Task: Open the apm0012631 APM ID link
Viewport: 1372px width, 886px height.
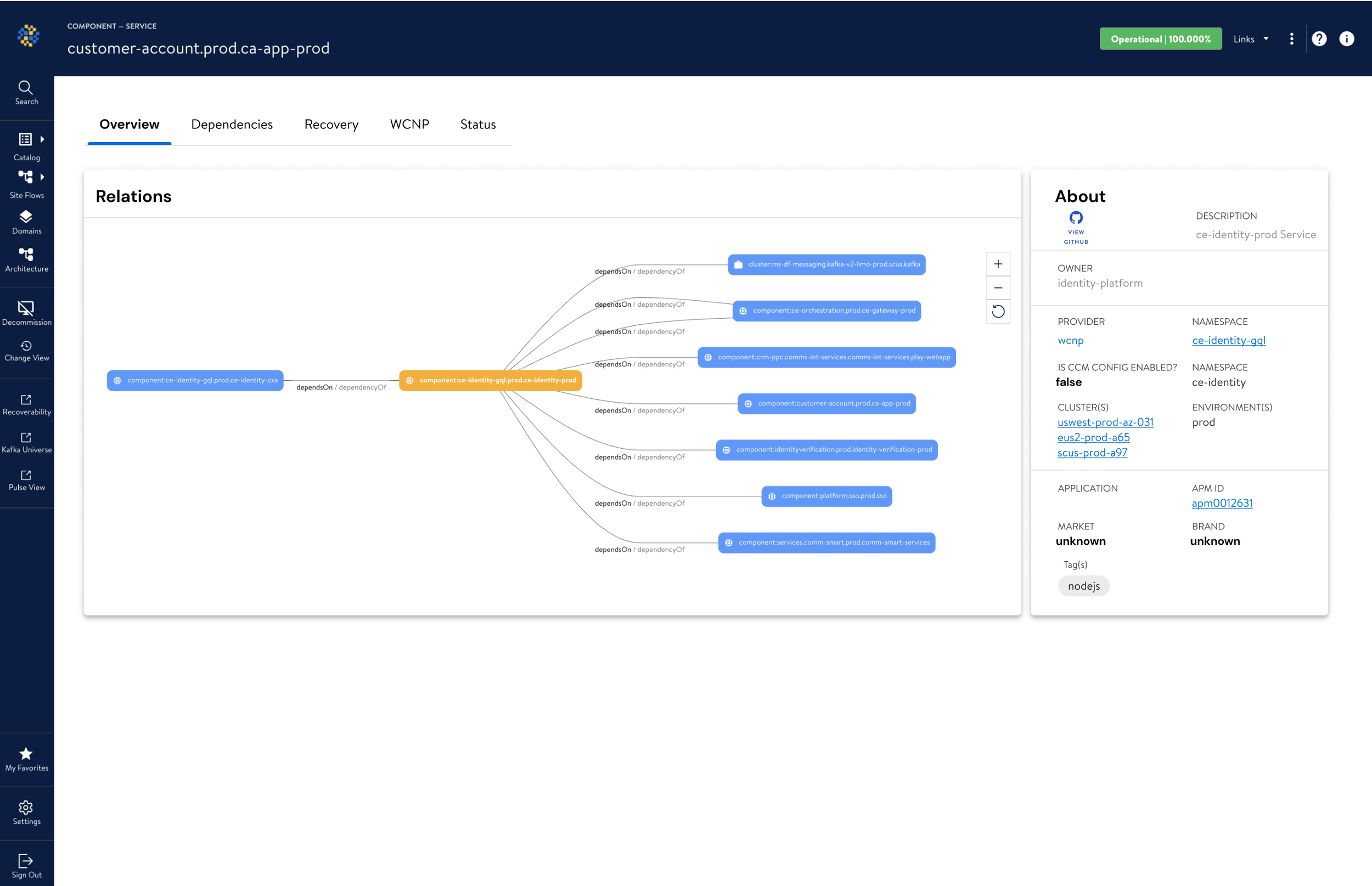Action: tap(1222, 504)
